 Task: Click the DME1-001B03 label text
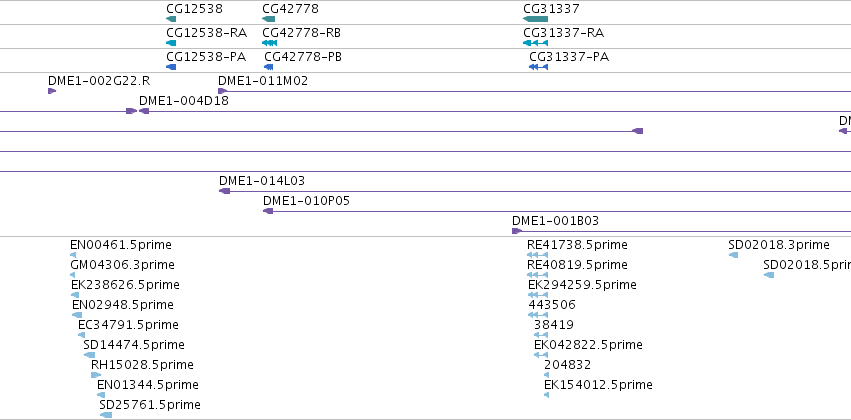(556, 221)
